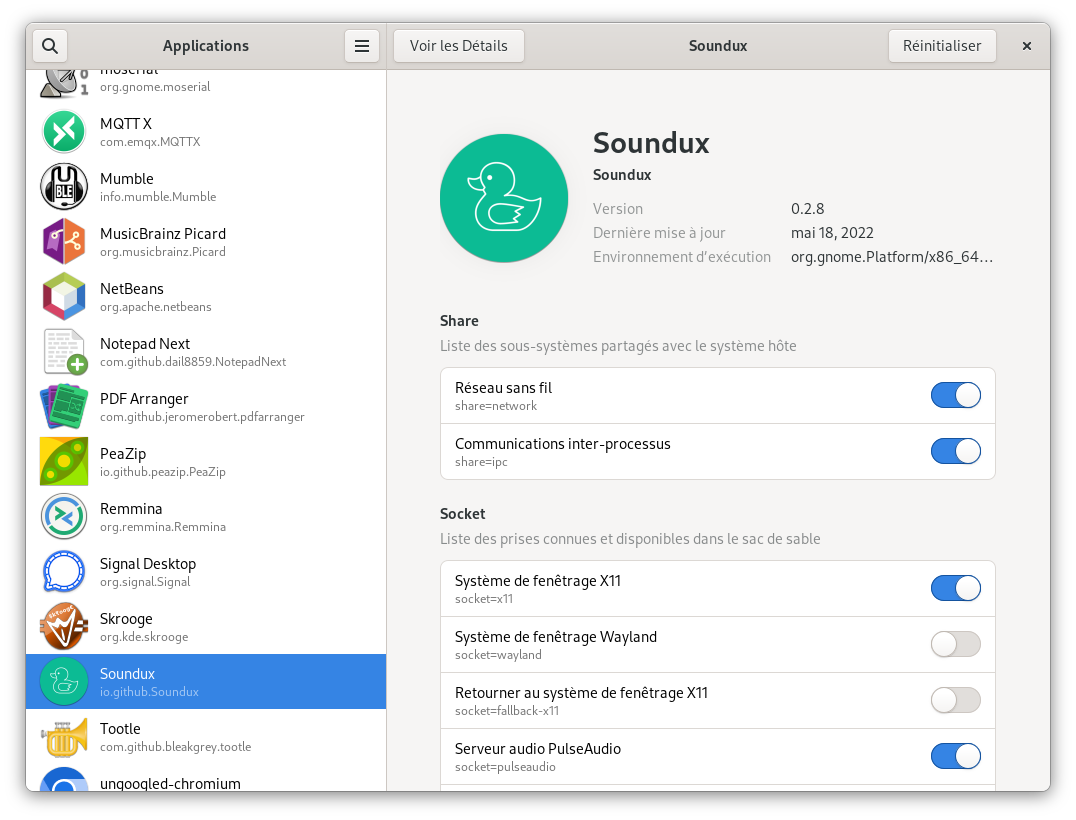
Task: Click the Remmina app icon
Action: coord(64,516)
